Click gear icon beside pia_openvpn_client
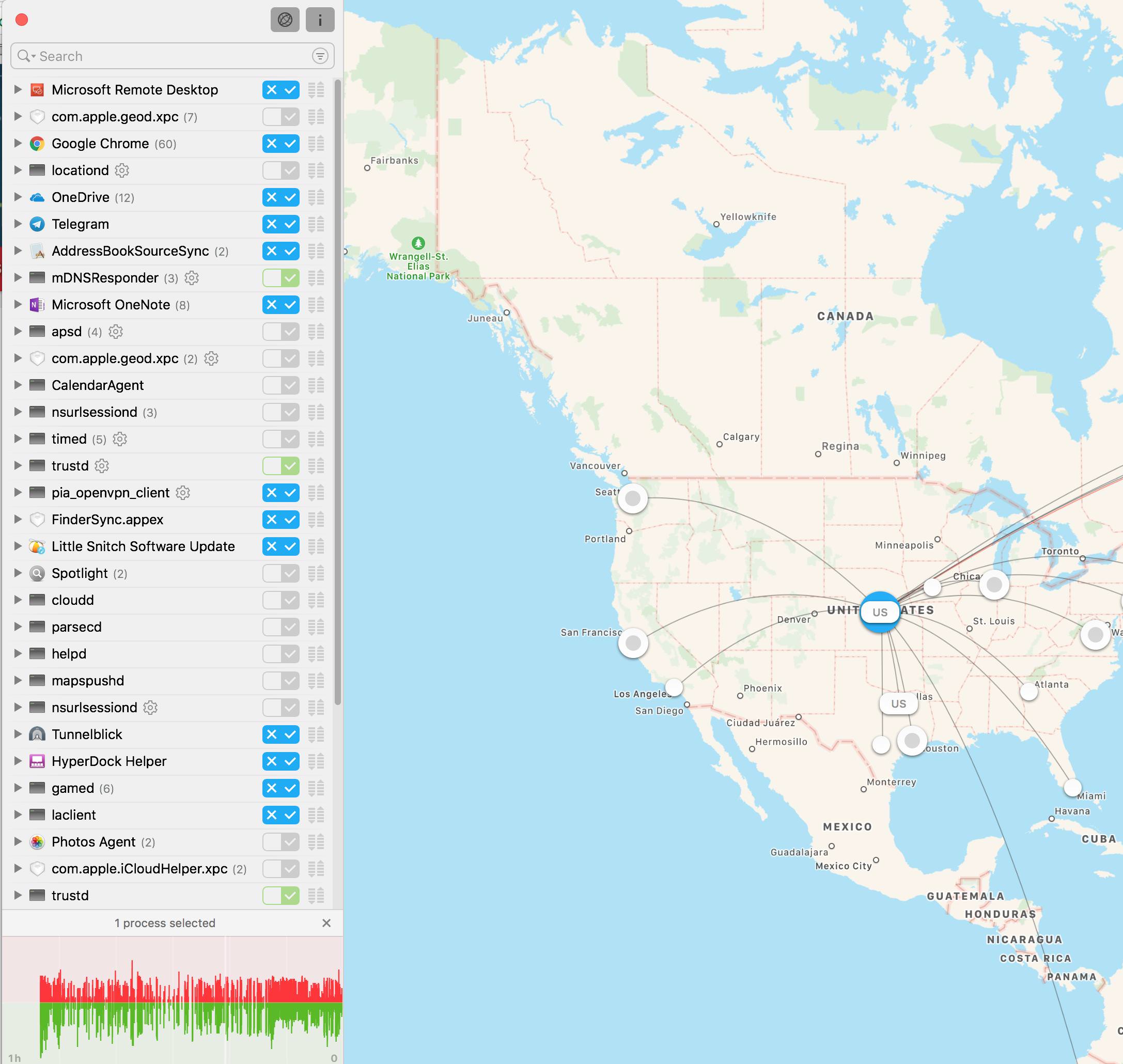 [183, 493]
